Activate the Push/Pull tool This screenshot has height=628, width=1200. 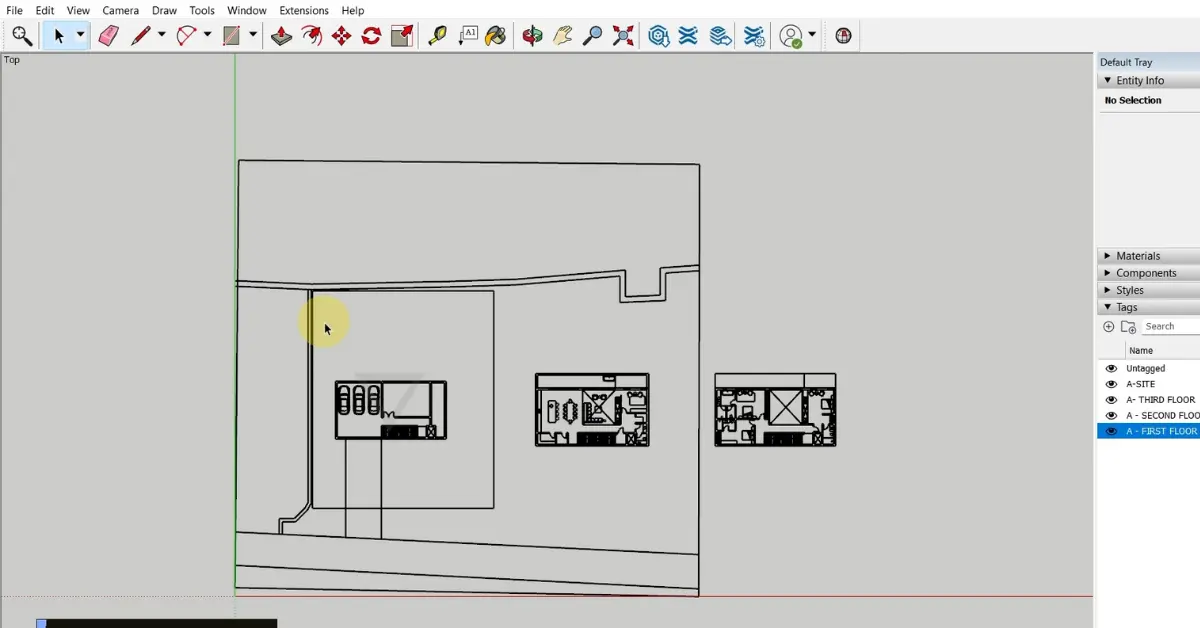[x=281, y=35]
